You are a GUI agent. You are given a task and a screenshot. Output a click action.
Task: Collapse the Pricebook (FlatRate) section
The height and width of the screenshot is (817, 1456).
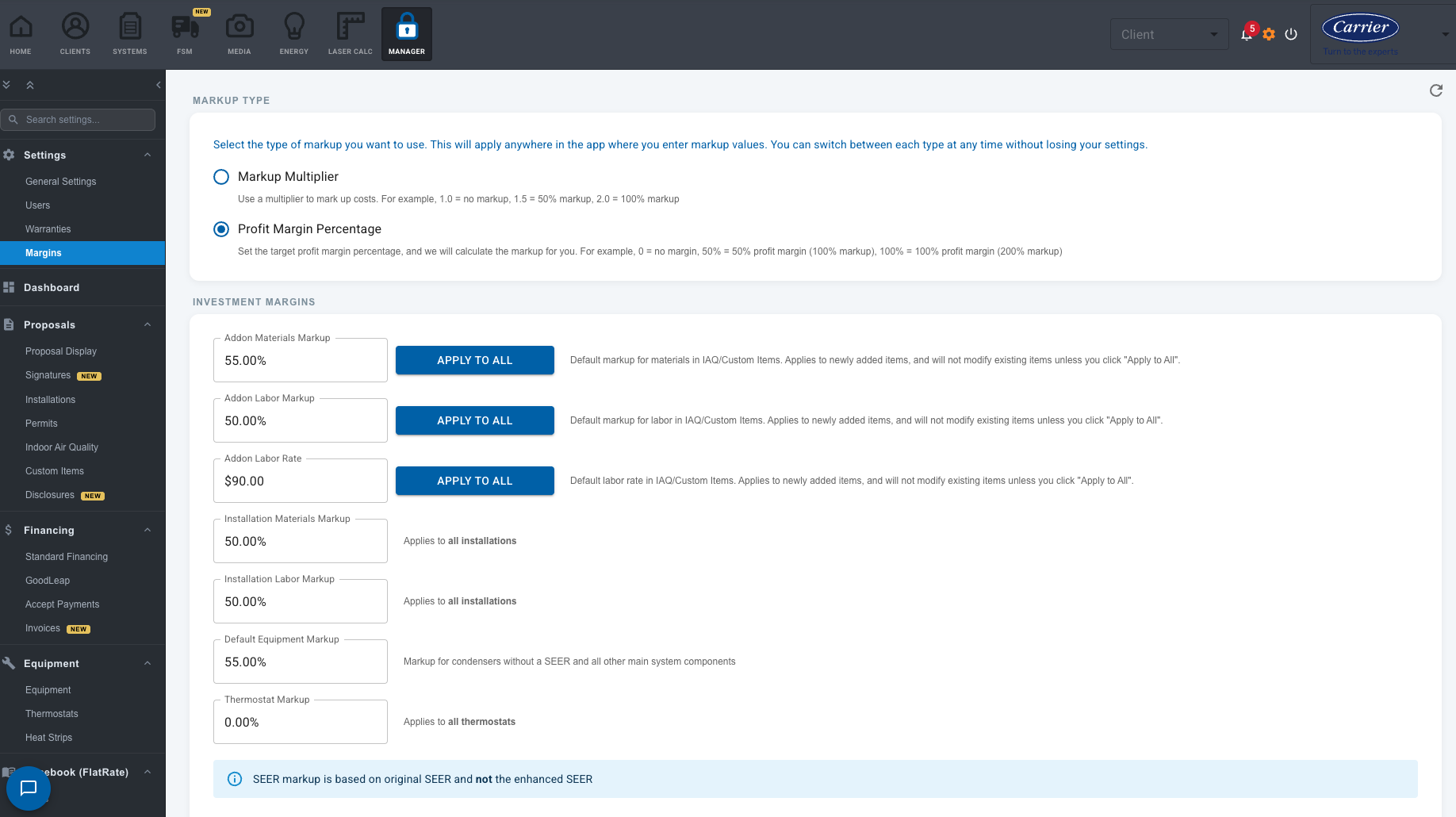click(148, 772)
